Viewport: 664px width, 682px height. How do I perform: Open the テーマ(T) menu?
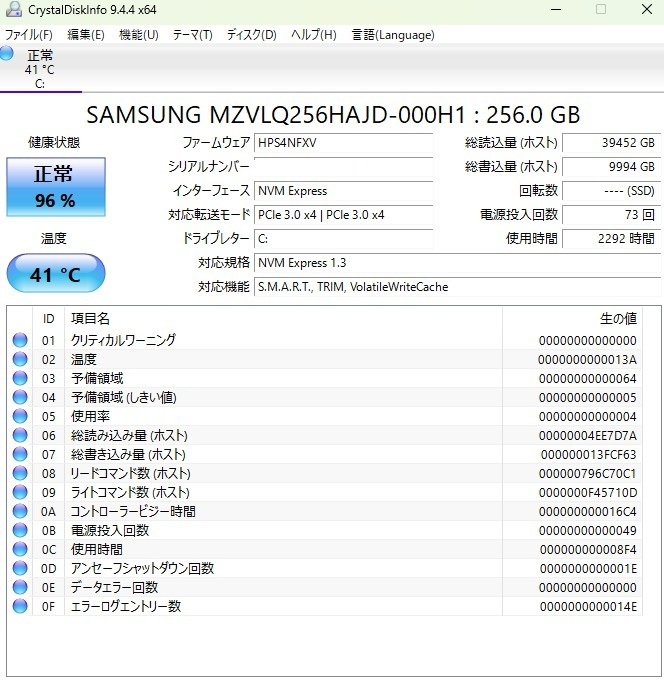tap(192, 35)
